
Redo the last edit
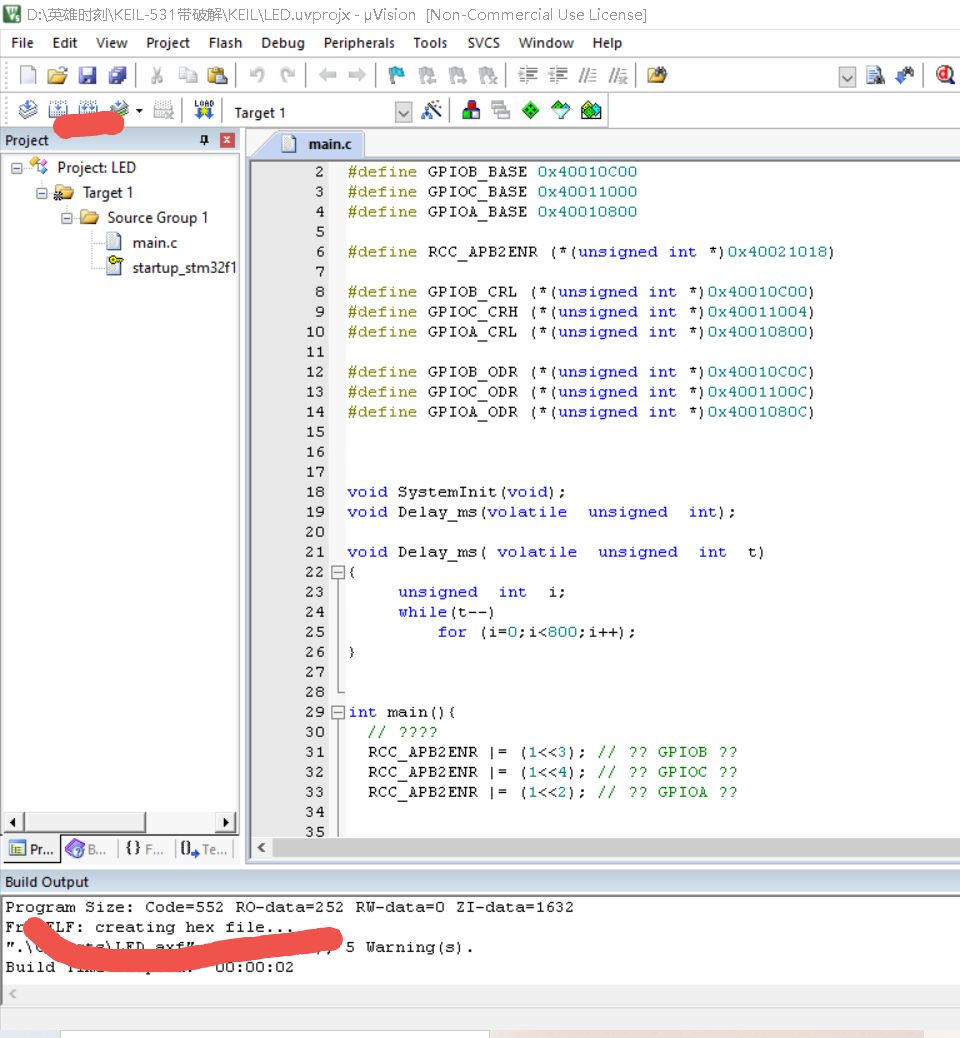(x=287, y=75)
